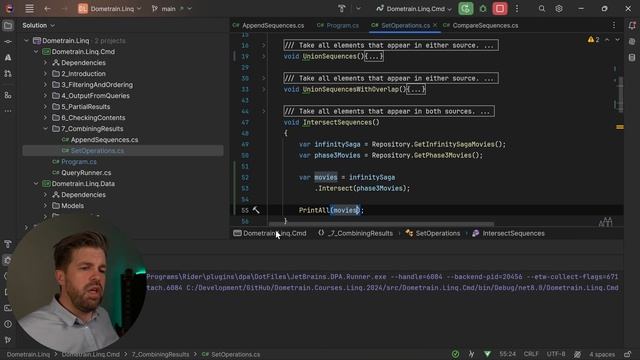The image size is (640, 360).
Task: Open the Terminal tool window icon
Action: pyautogui.click(x=8, y=308)
